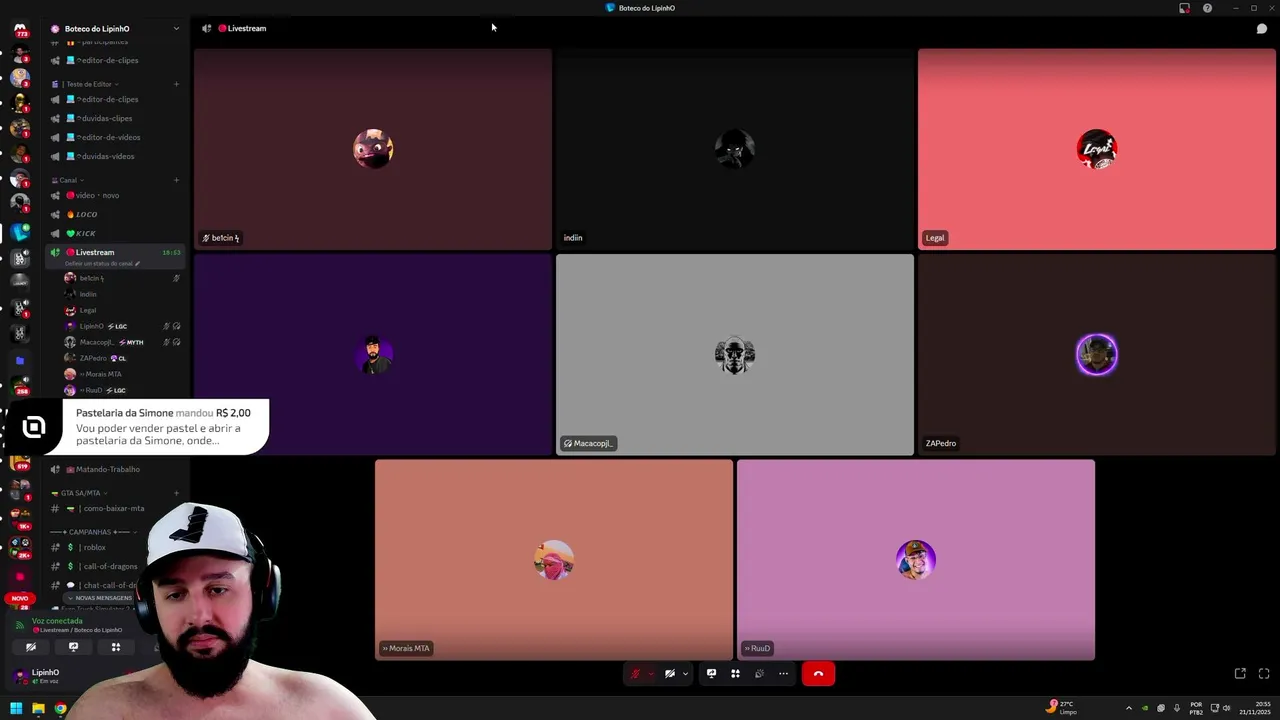The width and height of the screenshot is (1280, 720).
Task: Add channel to GTA SA/MTA category
Action: point(176,493)
